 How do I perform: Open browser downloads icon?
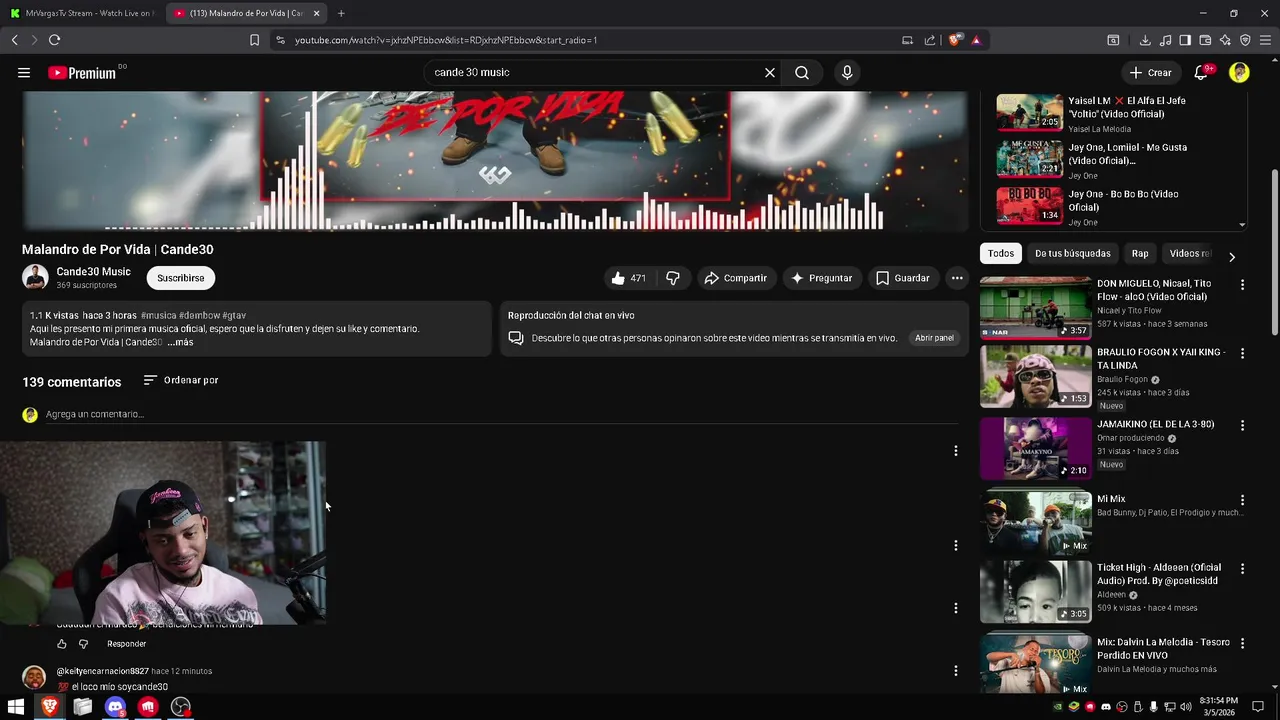pyautogui.click(x=1145, y=40)
